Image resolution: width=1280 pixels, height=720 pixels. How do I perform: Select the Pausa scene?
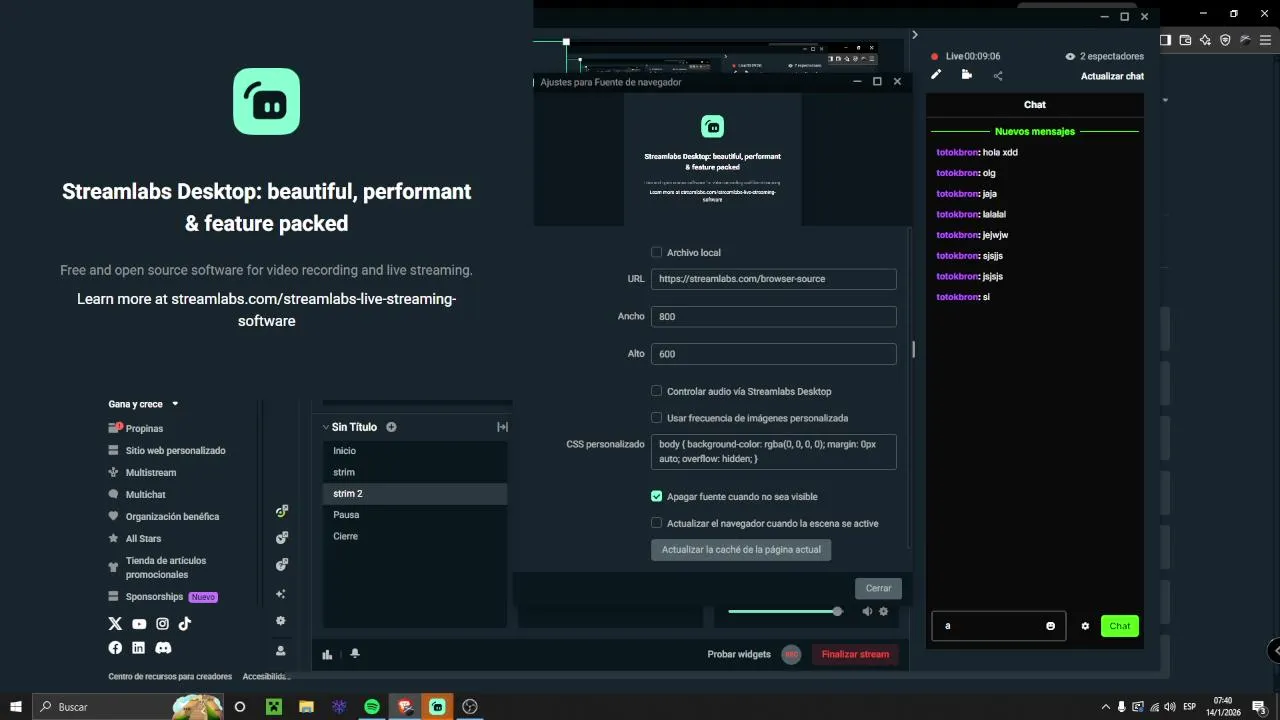[415, 515]
